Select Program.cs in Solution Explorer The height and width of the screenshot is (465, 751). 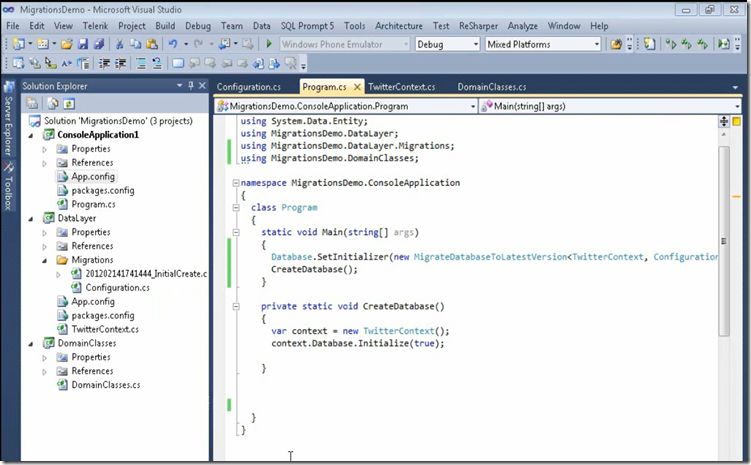[x=93, y=204]
